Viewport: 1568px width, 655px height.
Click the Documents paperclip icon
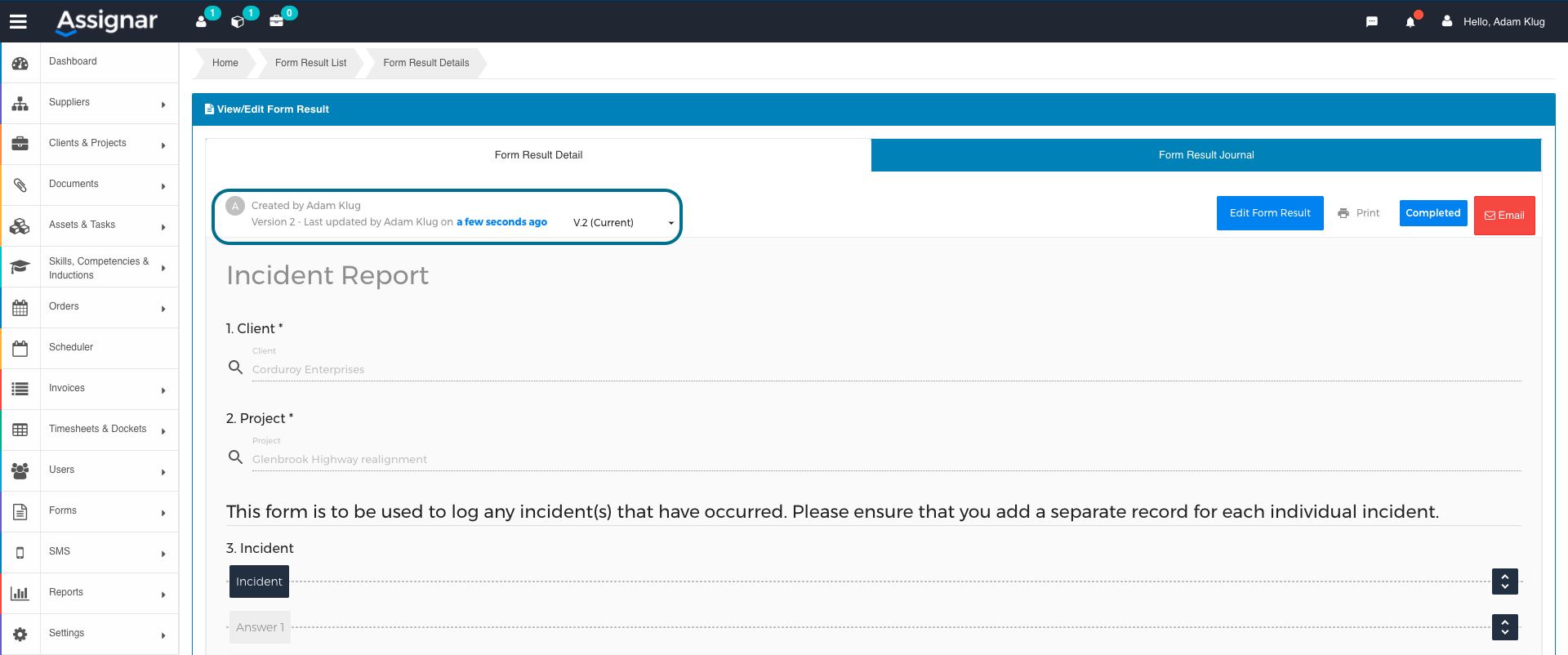tap(20, 185)
